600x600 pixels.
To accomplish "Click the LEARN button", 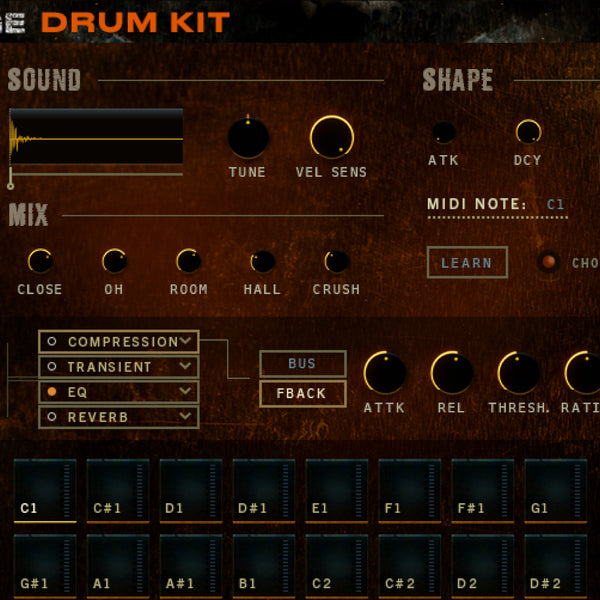I will (467, 262).
